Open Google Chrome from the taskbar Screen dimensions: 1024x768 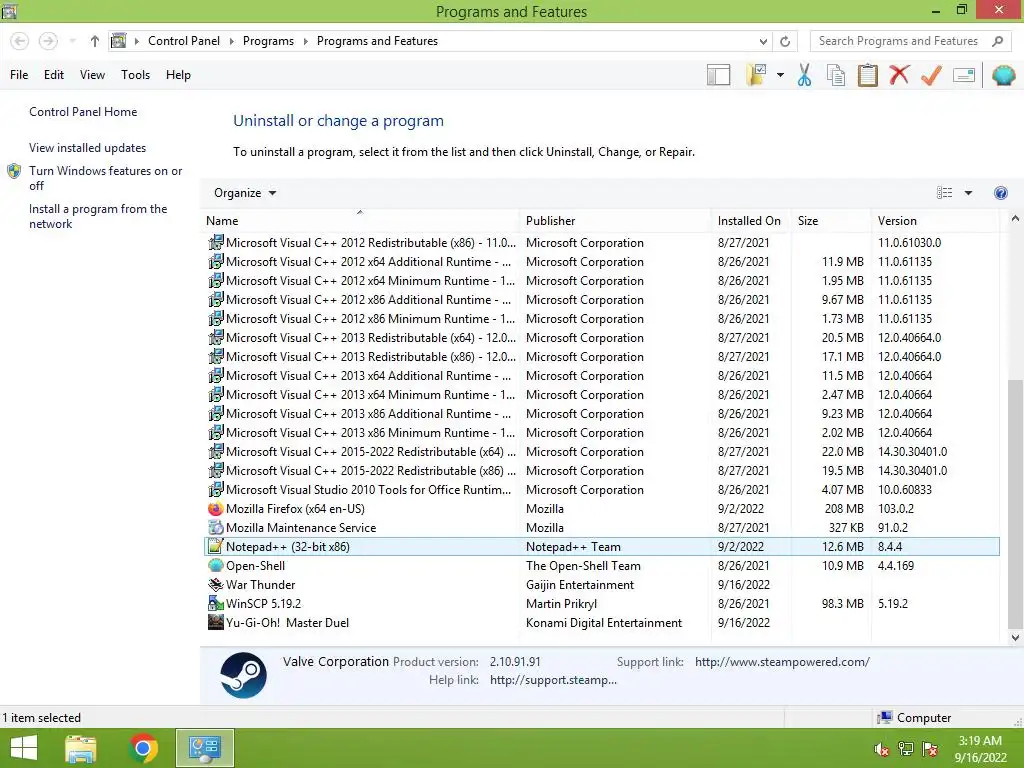pos(143,748)
